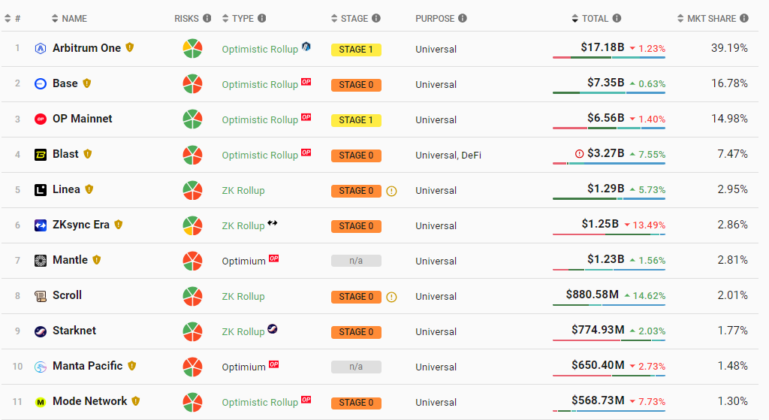Click the Starknet logo icon
Screen dimensions: 769x420
(x=41, y=331)
